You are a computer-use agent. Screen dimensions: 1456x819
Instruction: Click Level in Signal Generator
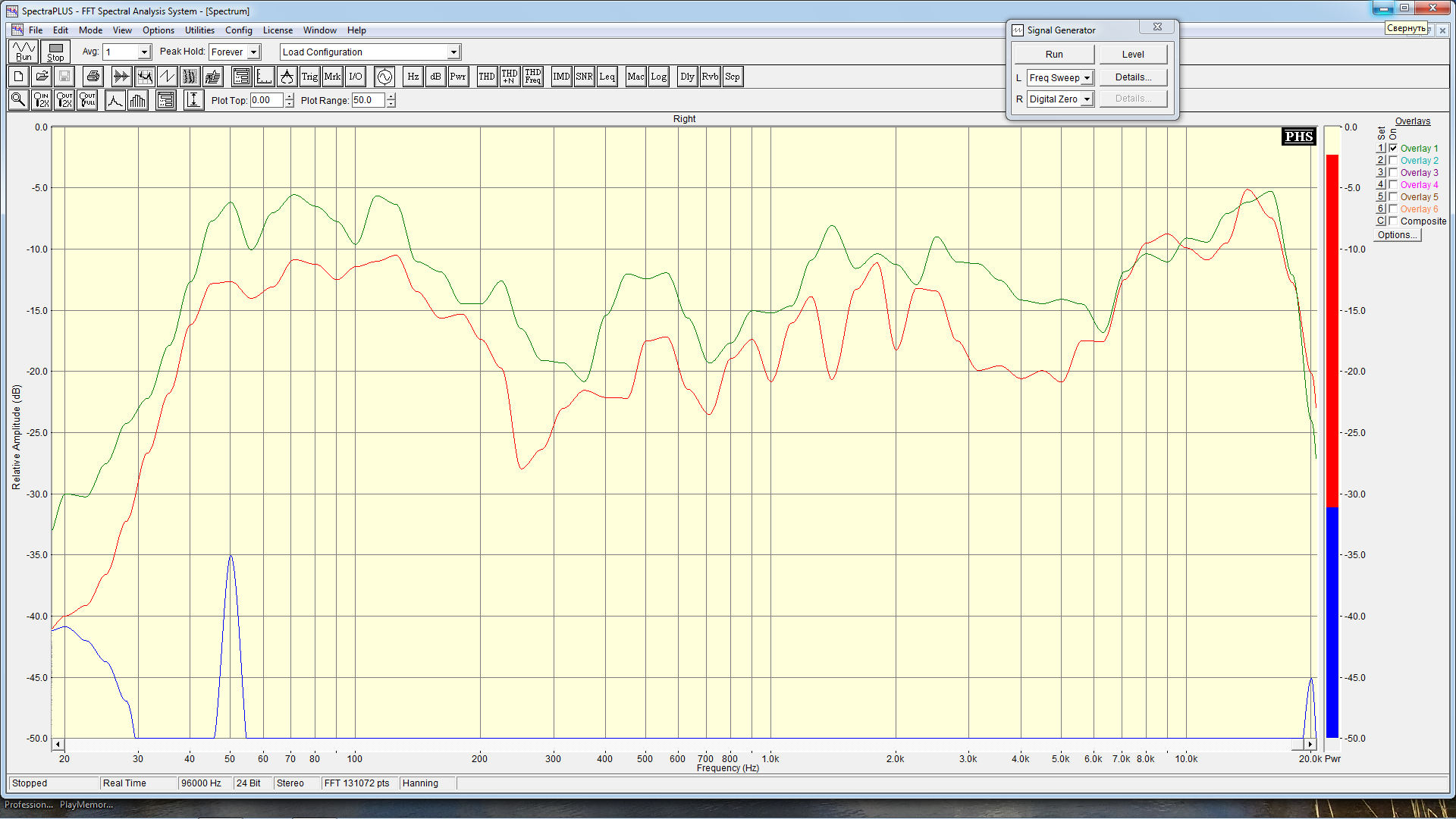click(1133, 55)
